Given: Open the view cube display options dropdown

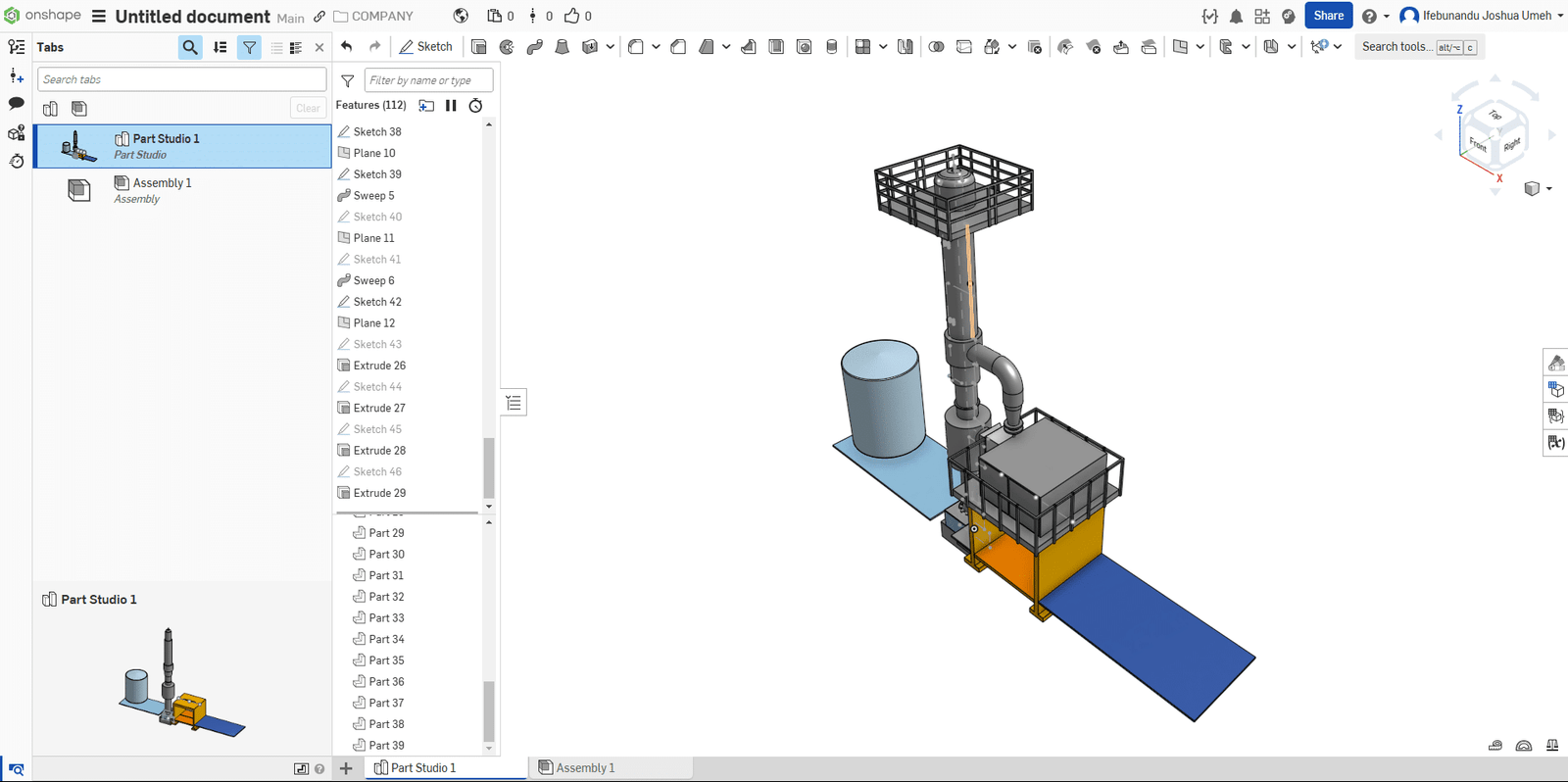Looking at the screenshot, I should coord(1548,188).
